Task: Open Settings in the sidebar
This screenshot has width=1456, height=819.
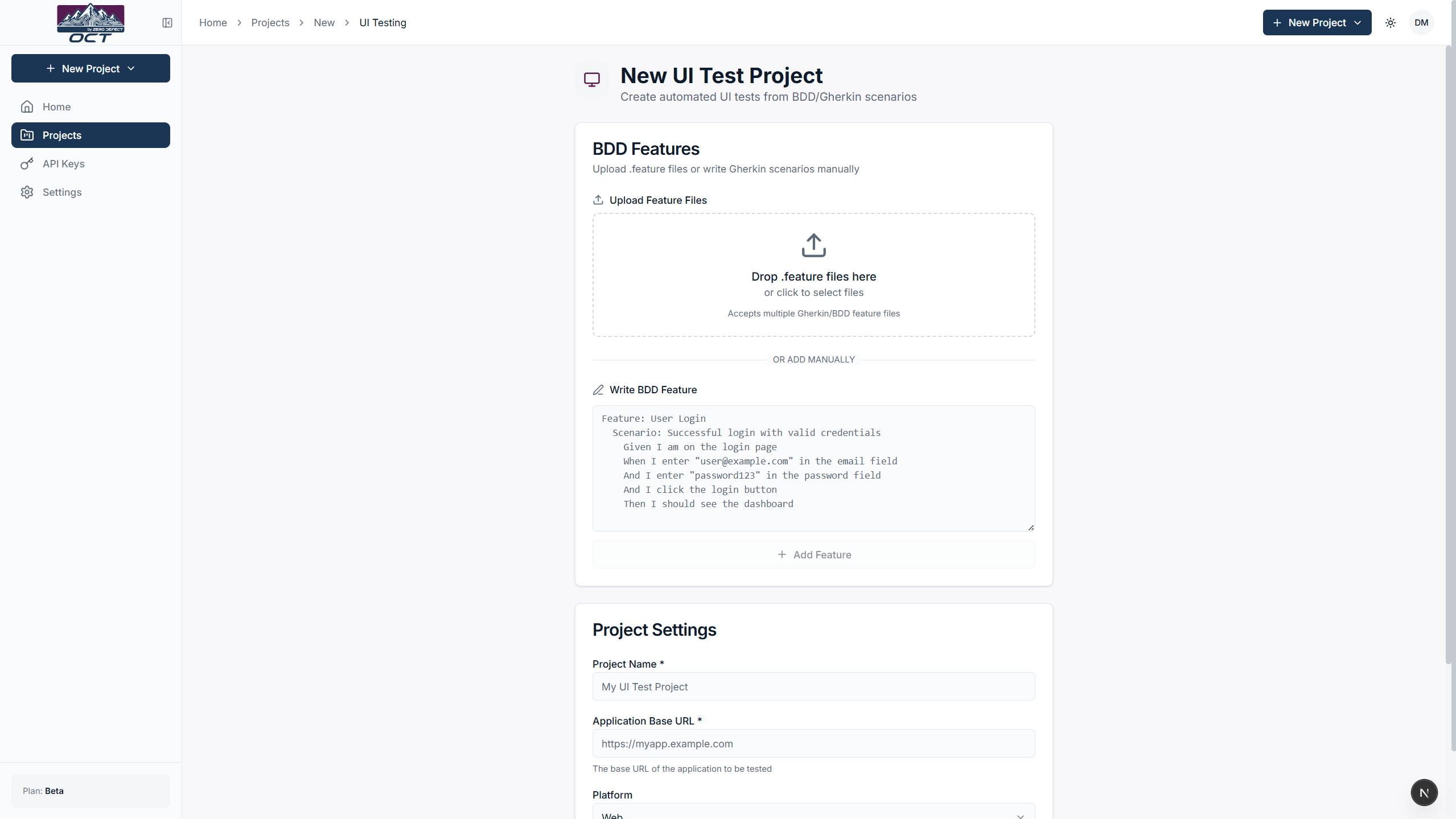Action: coord(91,192)
